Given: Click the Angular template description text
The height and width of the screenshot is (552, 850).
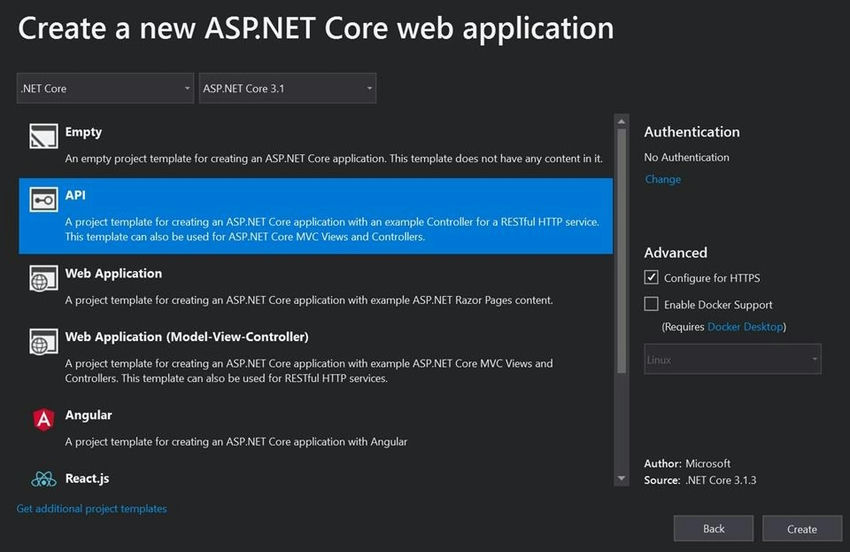Looking at the screenshot, I should pos(236,441).
